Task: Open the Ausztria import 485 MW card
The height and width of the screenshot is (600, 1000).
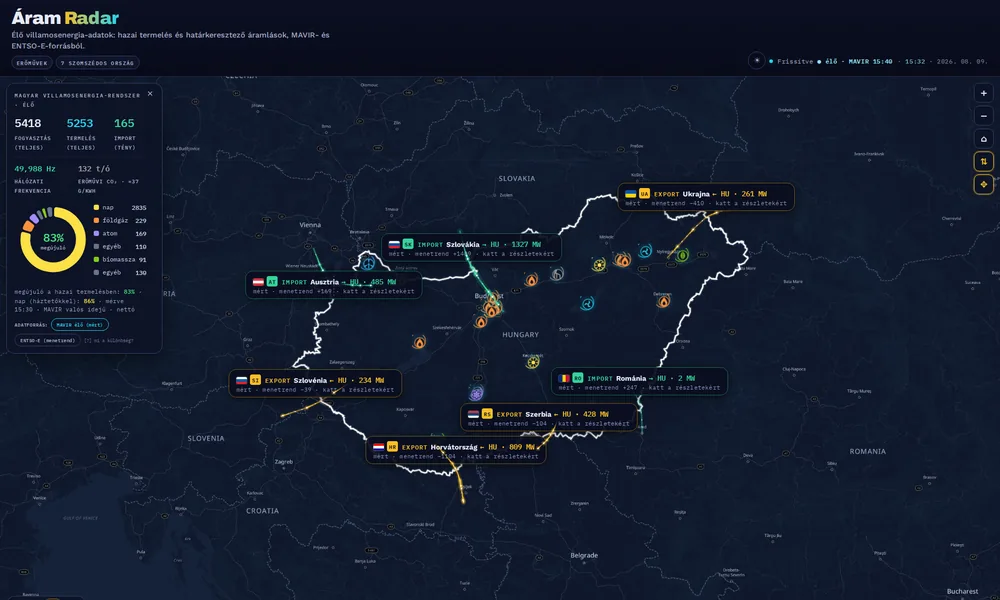Action: 334,286
